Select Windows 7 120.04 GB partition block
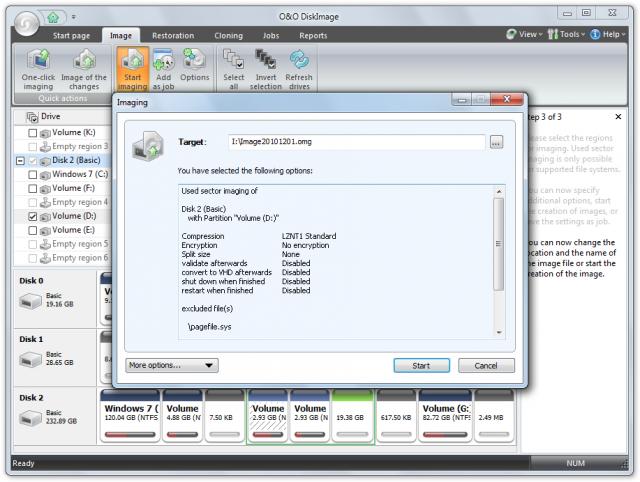 (x=130, y=416)
